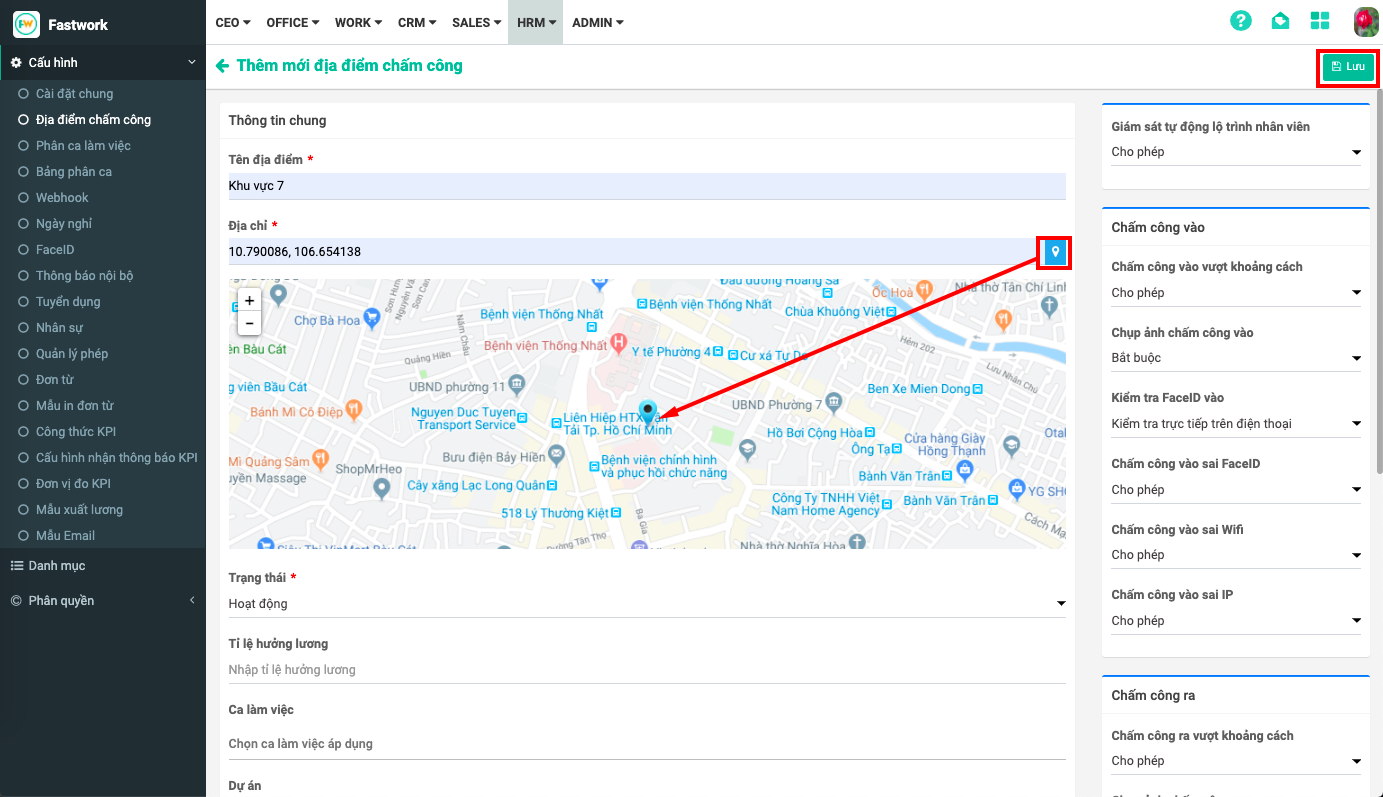Screen dimensions: 1383x797
Task: Open Chụp ảnh chấm công vào dropdown
Action: [1236, 358]
